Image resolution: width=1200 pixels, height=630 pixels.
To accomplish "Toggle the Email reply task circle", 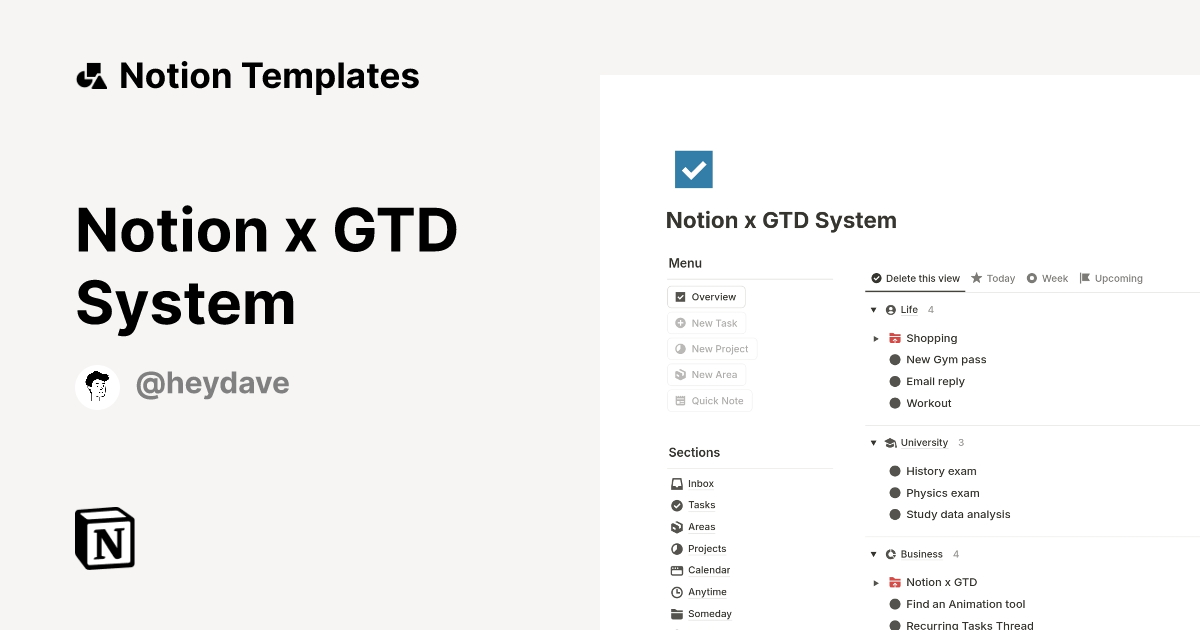I will (x=895, y=381).
